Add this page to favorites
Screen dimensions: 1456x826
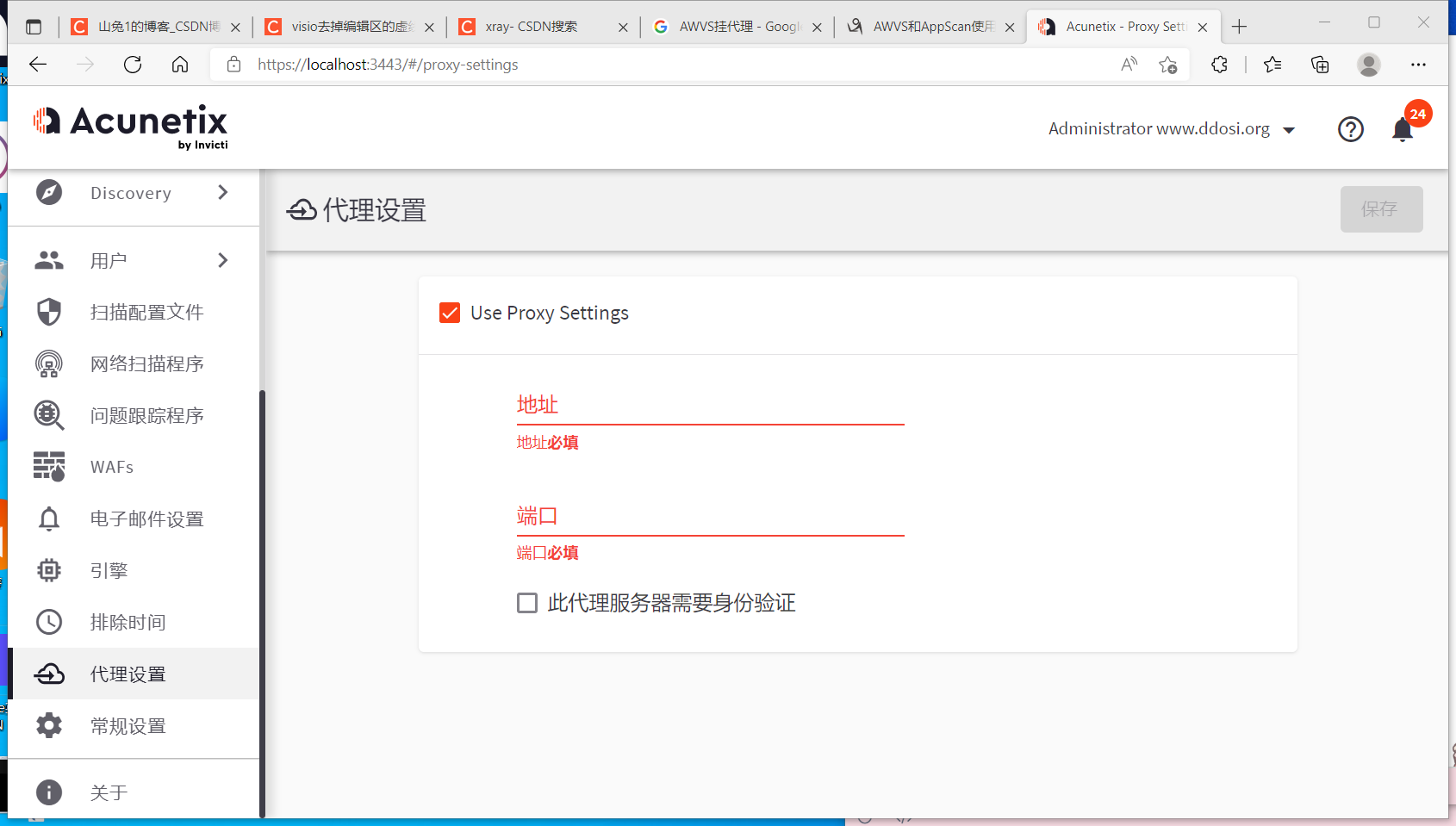[1168, 65]
